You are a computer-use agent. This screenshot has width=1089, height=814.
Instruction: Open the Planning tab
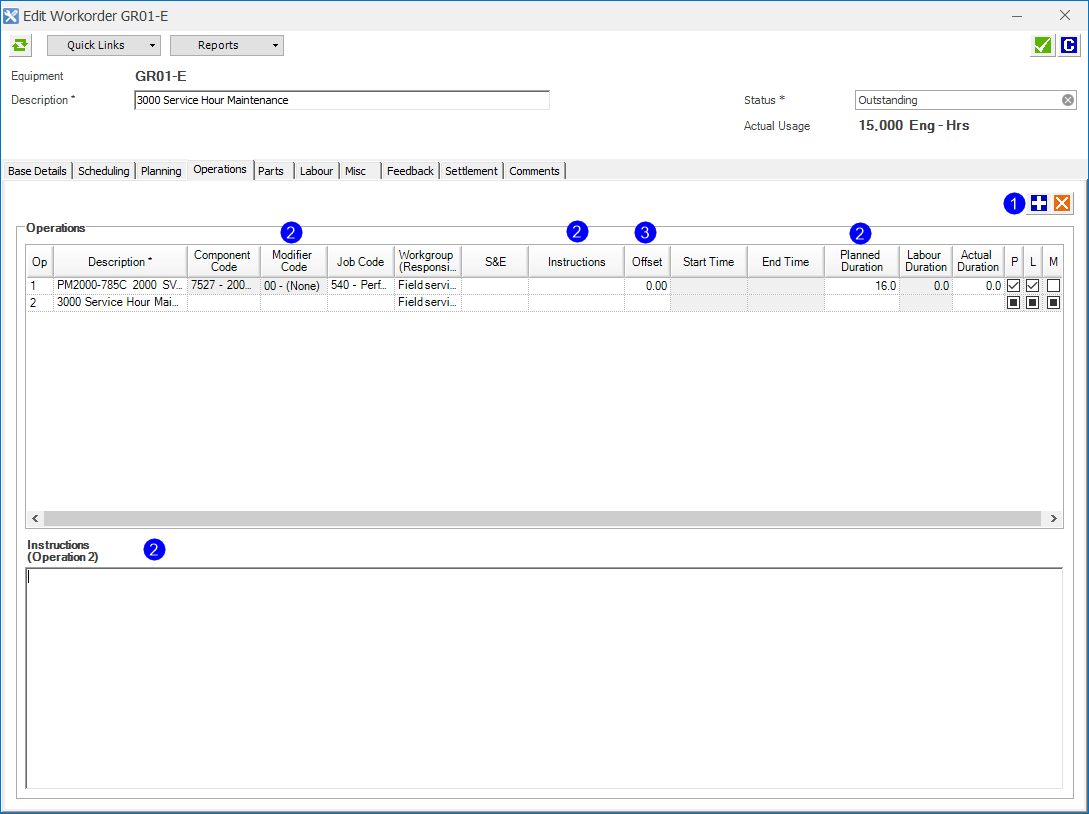coord(161,171)
